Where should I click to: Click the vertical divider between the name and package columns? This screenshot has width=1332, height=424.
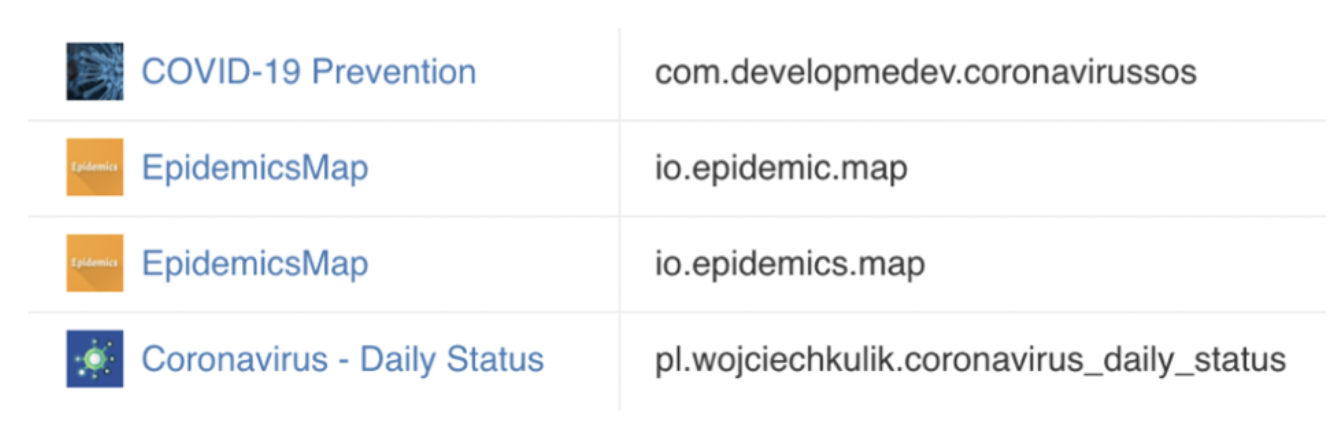tap(619, 216)
